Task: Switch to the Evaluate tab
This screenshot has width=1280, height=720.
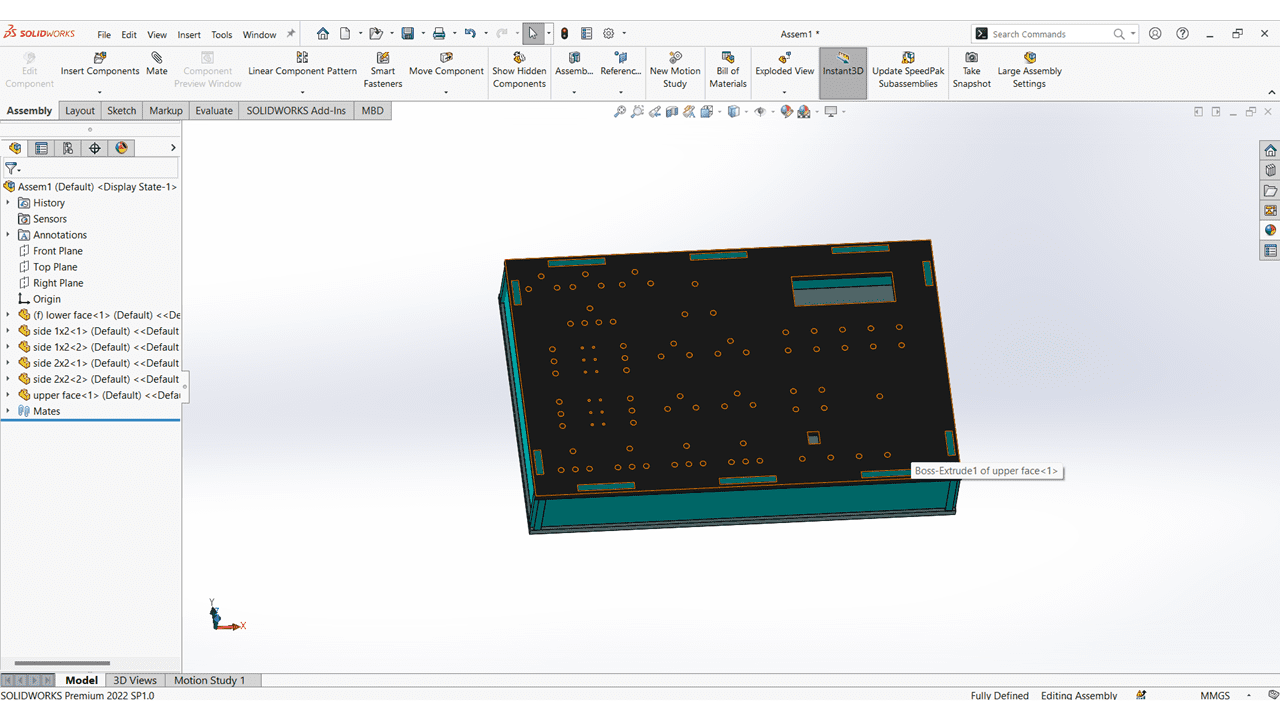Action: (214, 111)
